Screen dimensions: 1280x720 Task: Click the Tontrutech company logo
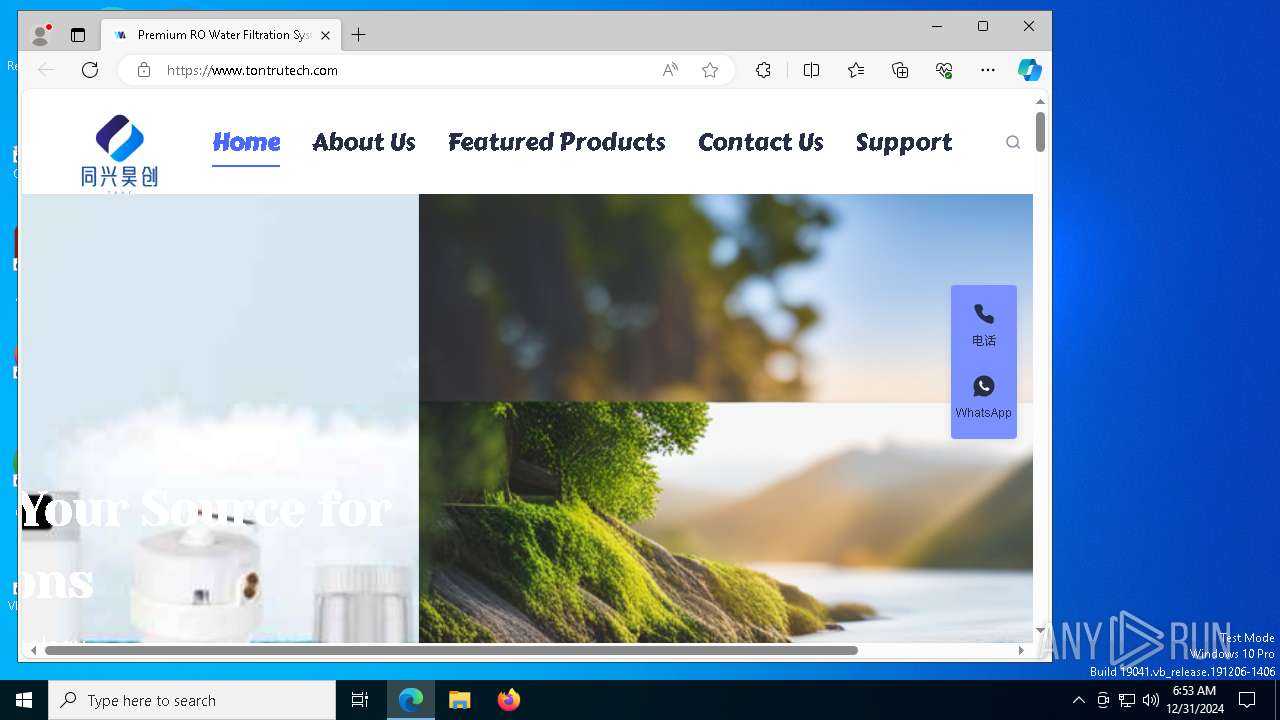120,152
